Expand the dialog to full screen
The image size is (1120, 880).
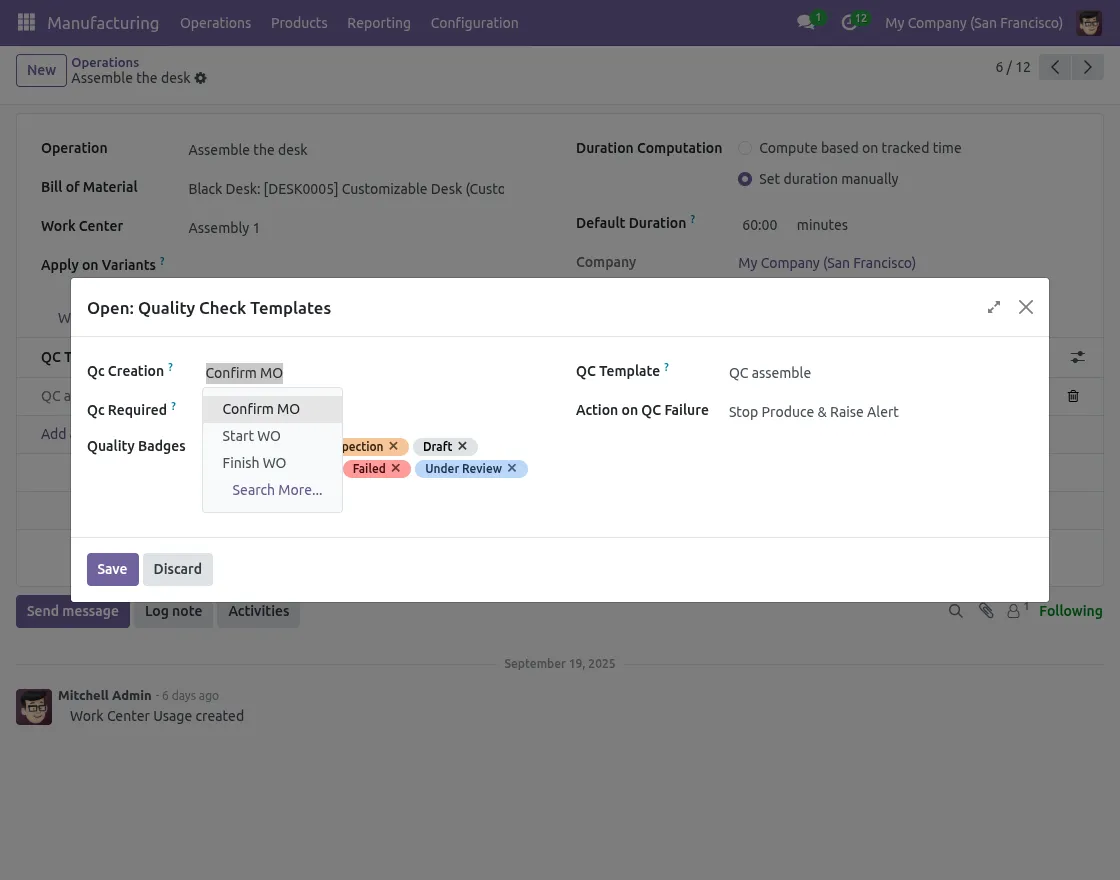[x=994, y=307]
